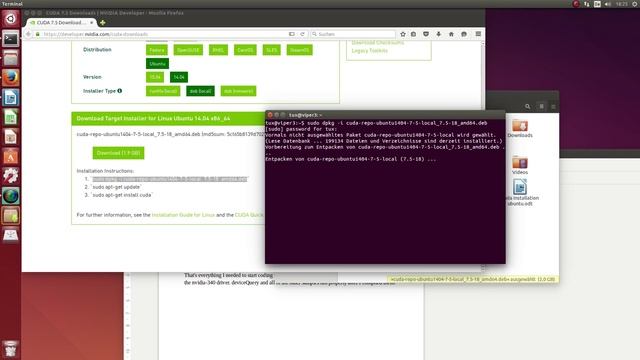
Task: Click the 'sudo apt-get install cuda' instruction text
Action: pyautogui.click(x=122, y=195)
